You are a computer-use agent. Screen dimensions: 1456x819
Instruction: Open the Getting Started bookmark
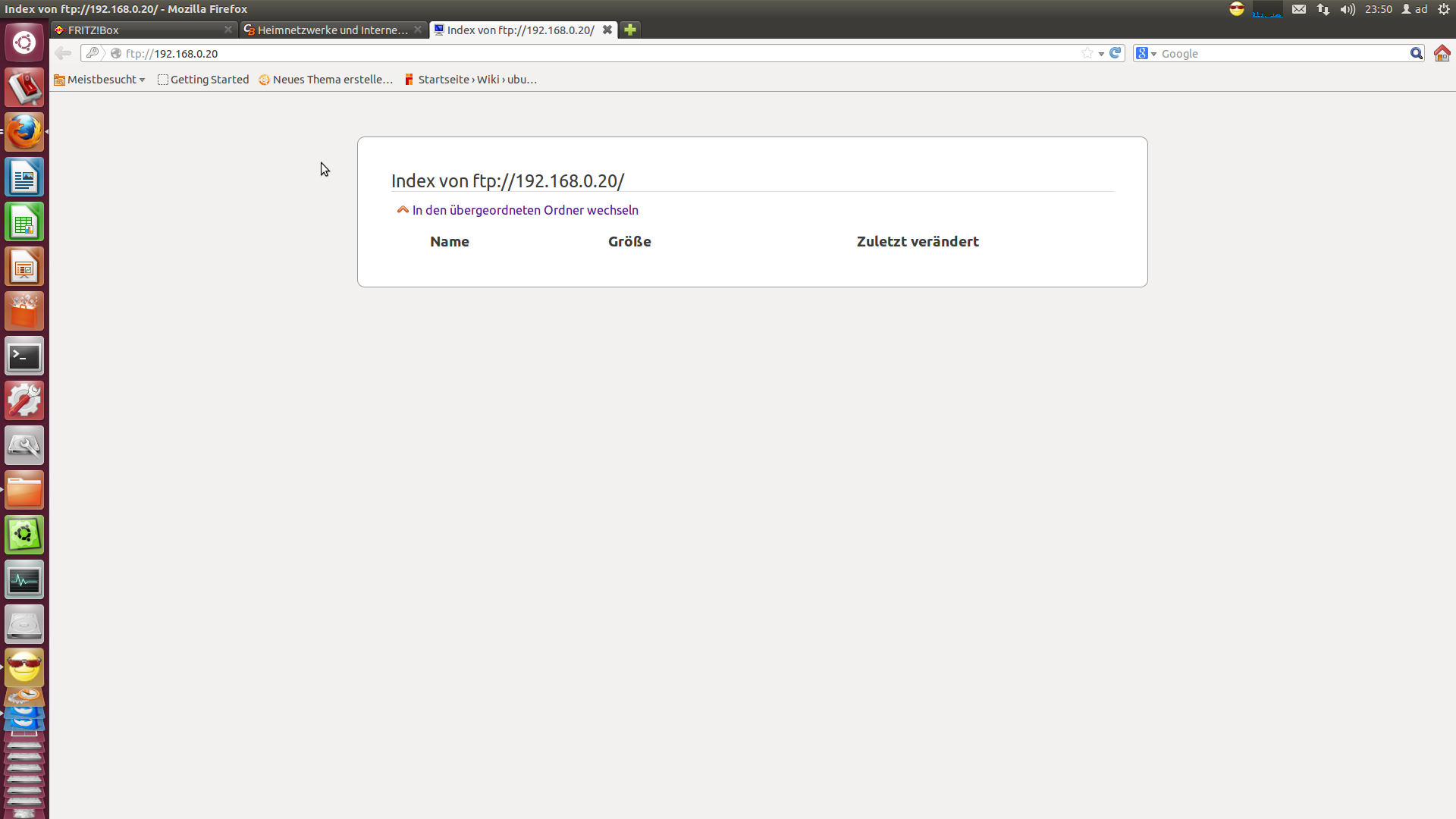pos(203,80)
